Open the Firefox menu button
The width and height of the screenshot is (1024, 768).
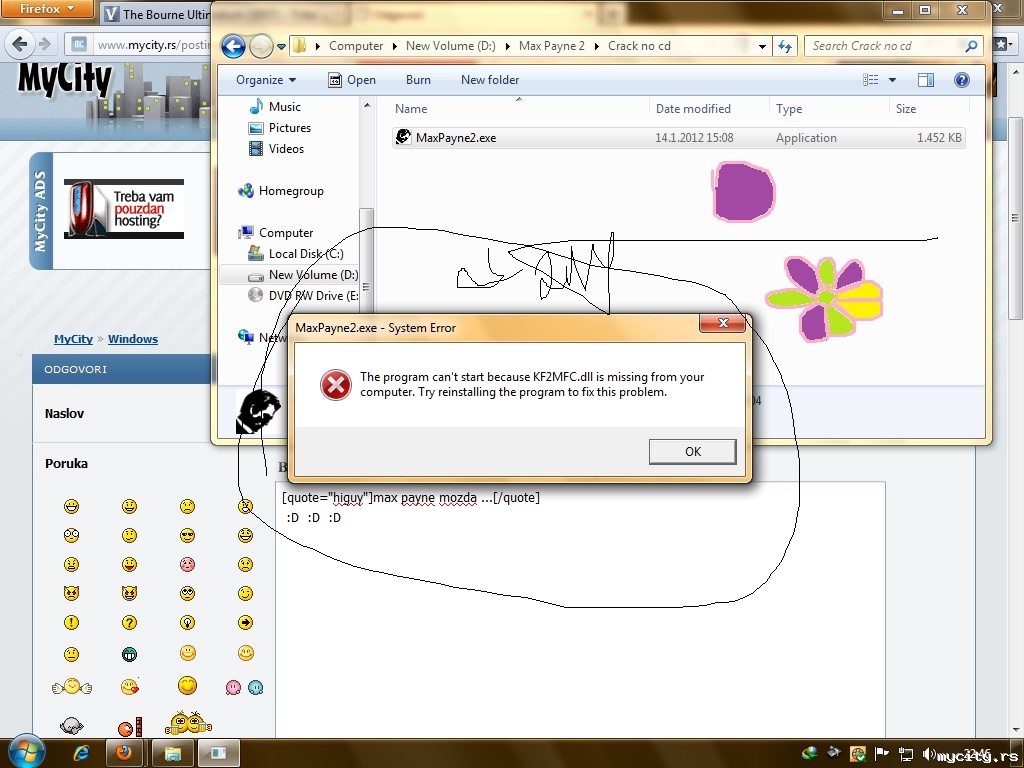(46, 8)
